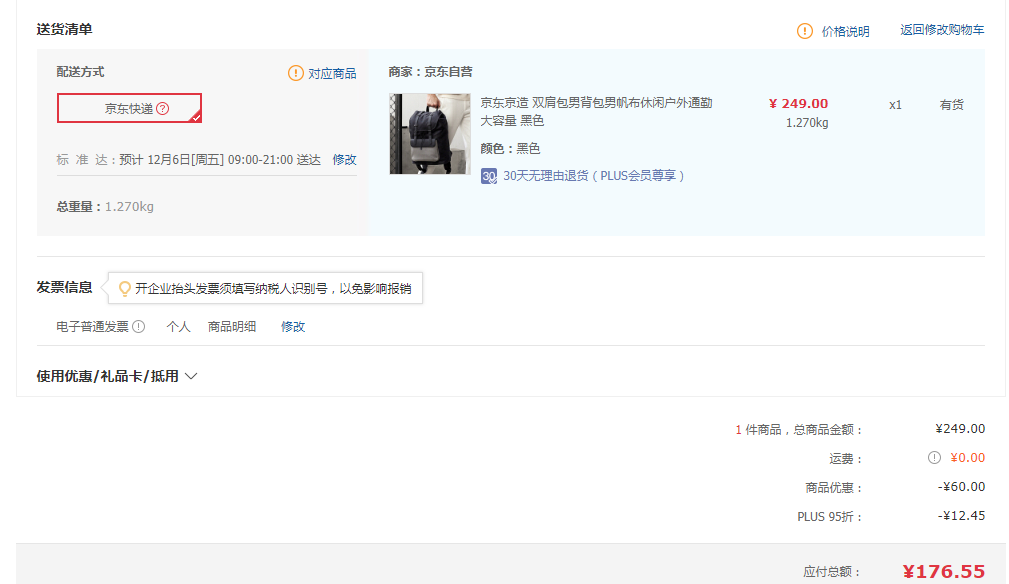Modify the invoice information
Viewport: 1009px width, 584px height.
pos(293,327)
